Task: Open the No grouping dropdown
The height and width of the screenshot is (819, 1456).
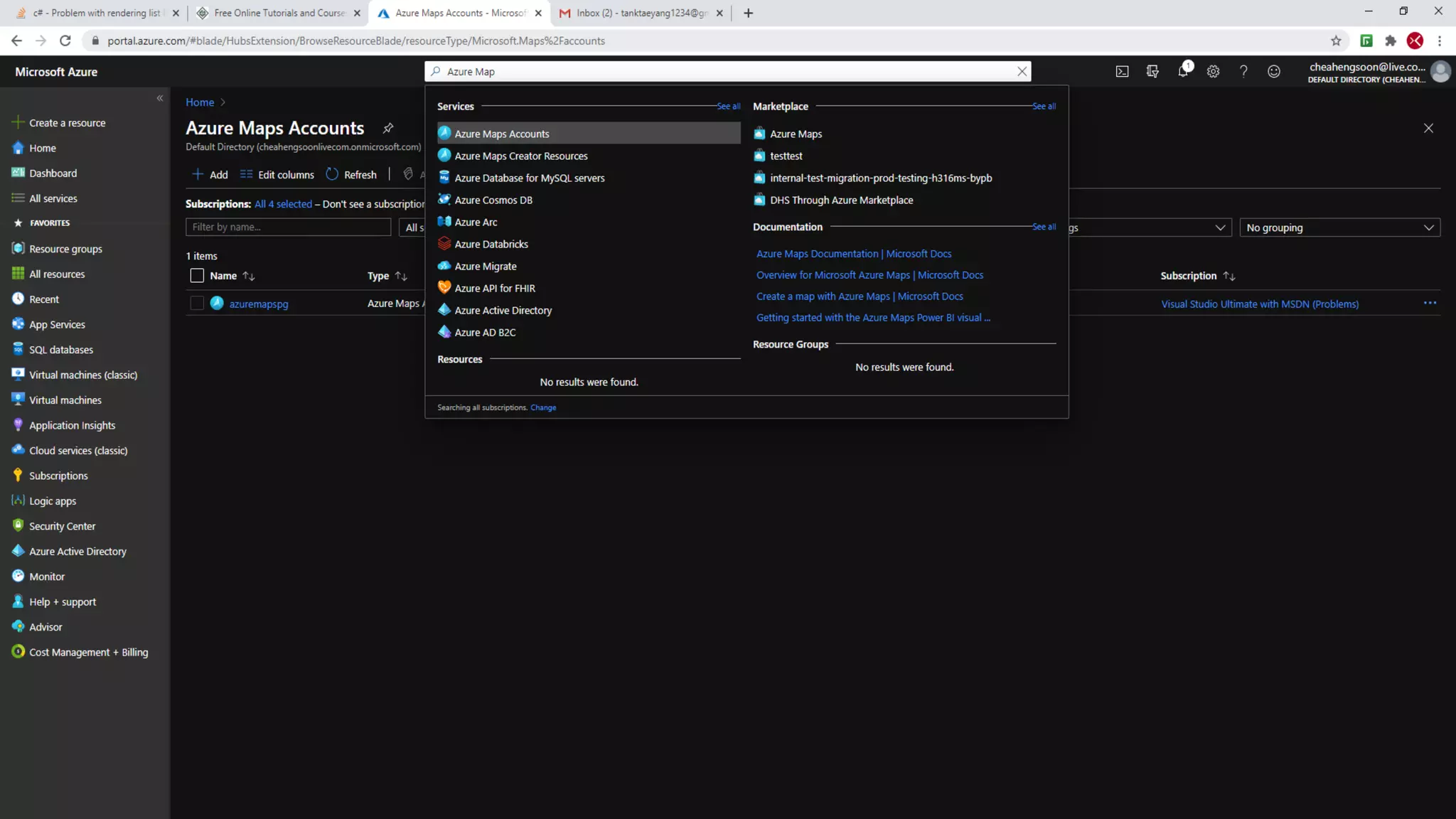Action: pos(1339,227)
